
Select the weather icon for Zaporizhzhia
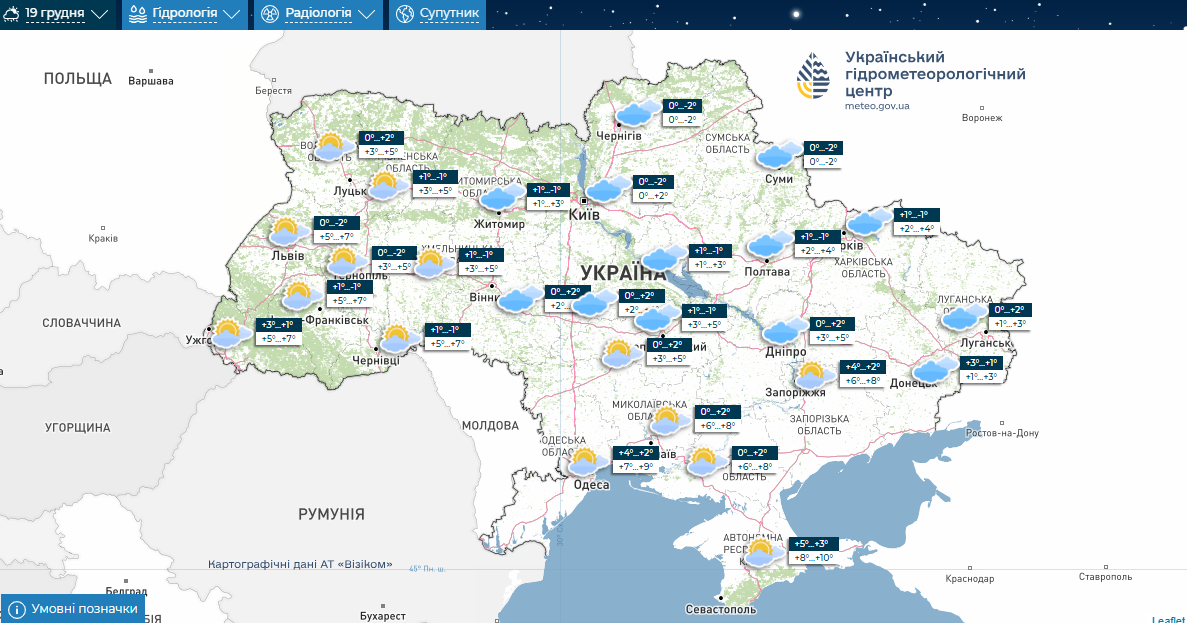811,376
